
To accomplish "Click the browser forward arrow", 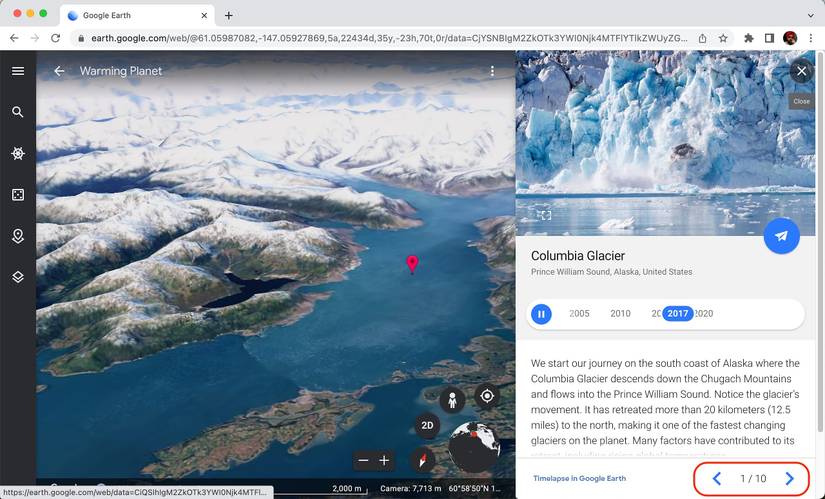I will point(35,38).
